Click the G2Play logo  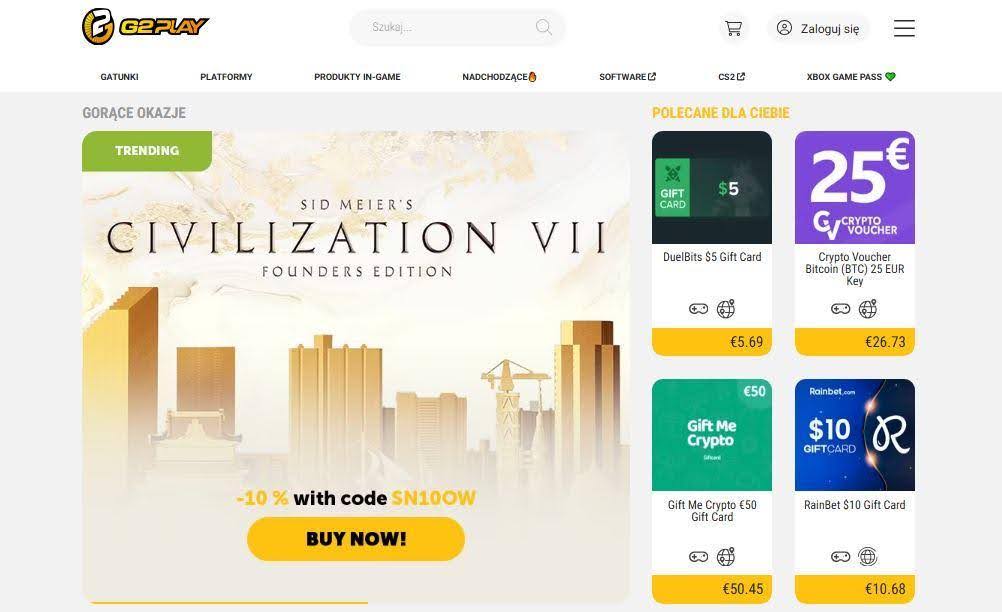click(145, 27)
